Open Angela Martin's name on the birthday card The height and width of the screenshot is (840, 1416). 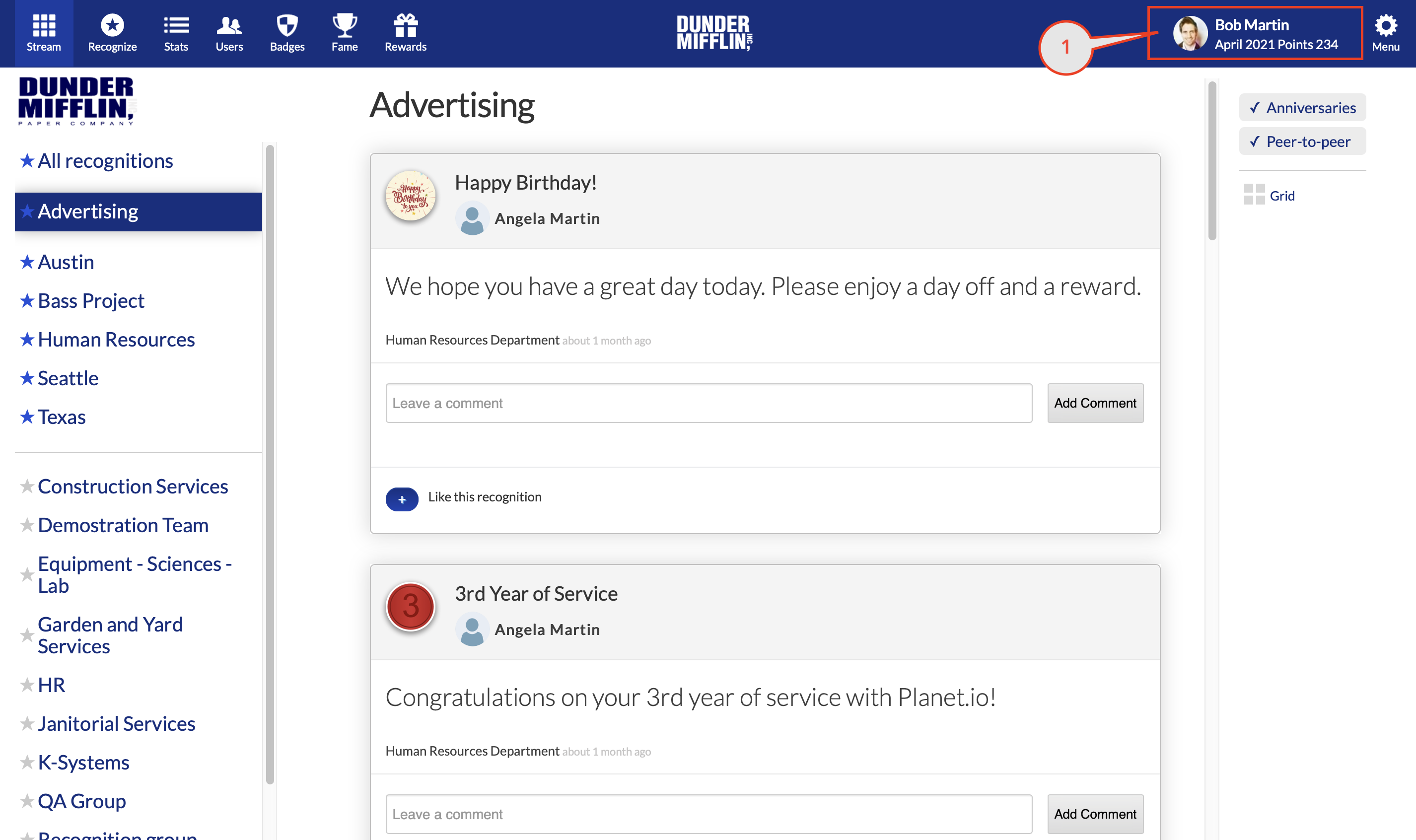(x=547, y=218)
